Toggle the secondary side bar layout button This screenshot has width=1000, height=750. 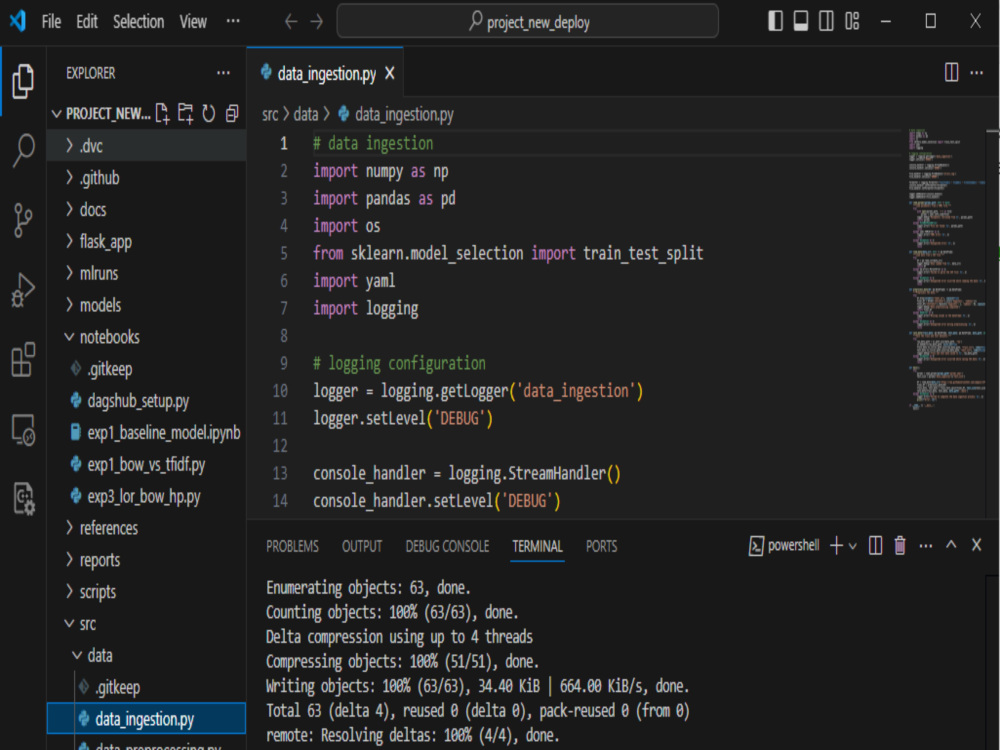click(x=827, y=21)
